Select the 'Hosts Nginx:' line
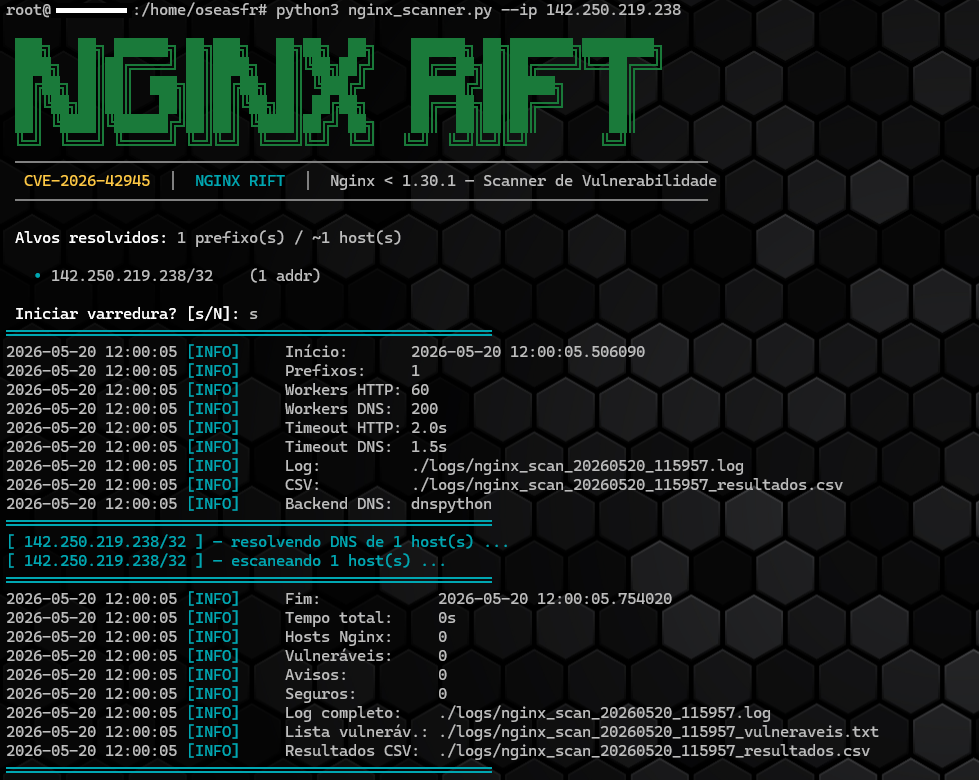 (x=227, y=637)
